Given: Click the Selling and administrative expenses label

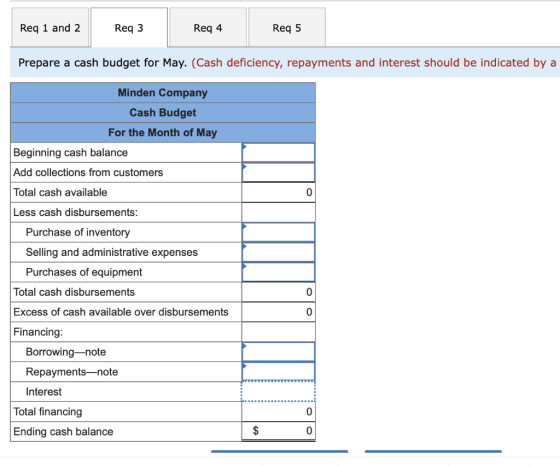Looking at the screenshot, I should 111,252.
